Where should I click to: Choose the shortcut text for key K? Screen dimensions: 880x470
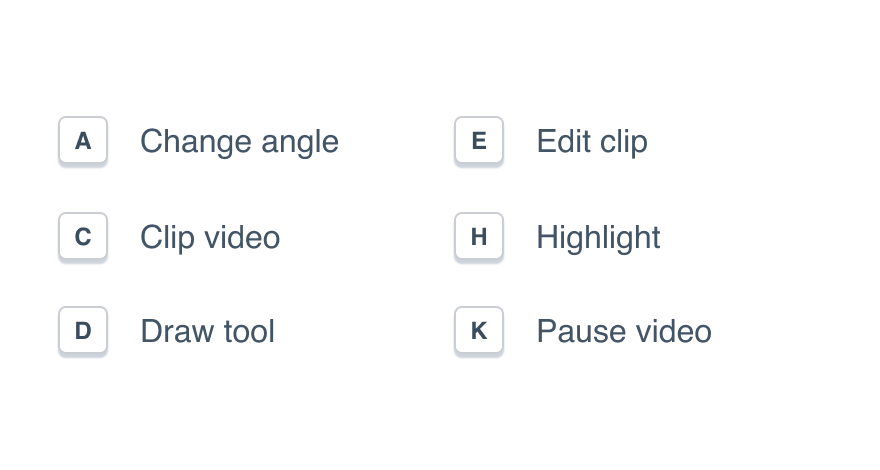[x=624, y=331]
